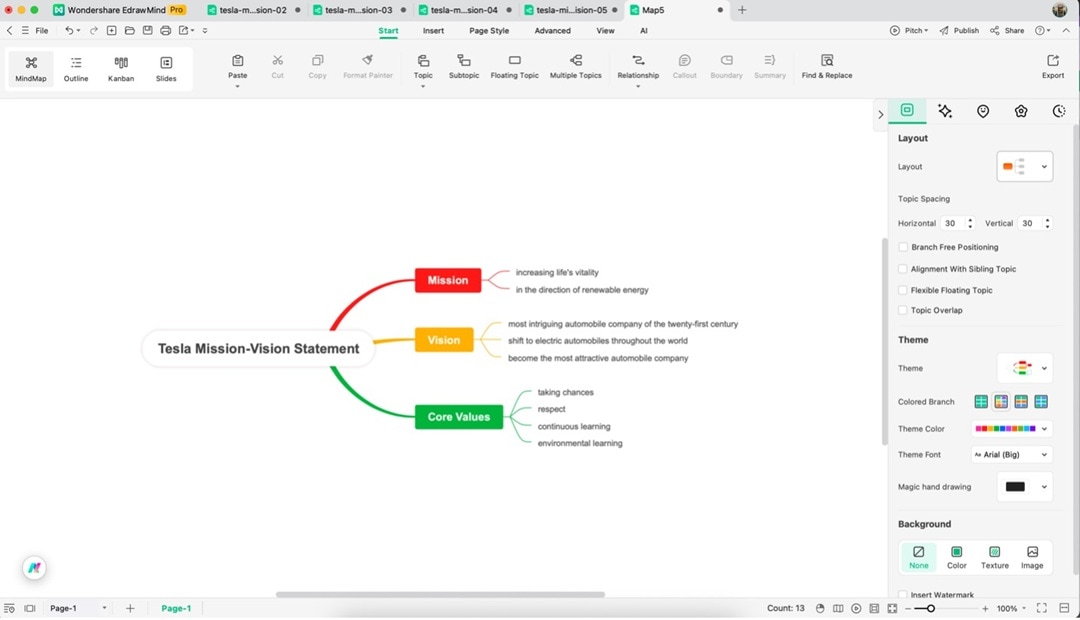This screenshot has height=620, width=1080.
Task: Select Color background option
Action: coord(957,557)
